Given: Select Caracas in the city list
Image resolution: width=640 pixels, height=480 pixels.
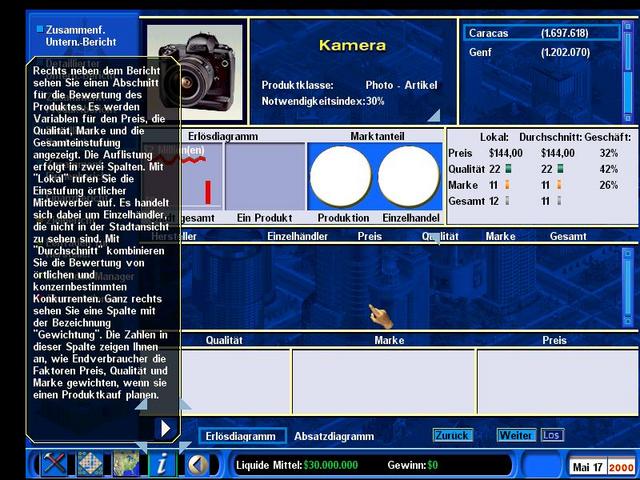Looking at the screenshot, I should [542, 33].
